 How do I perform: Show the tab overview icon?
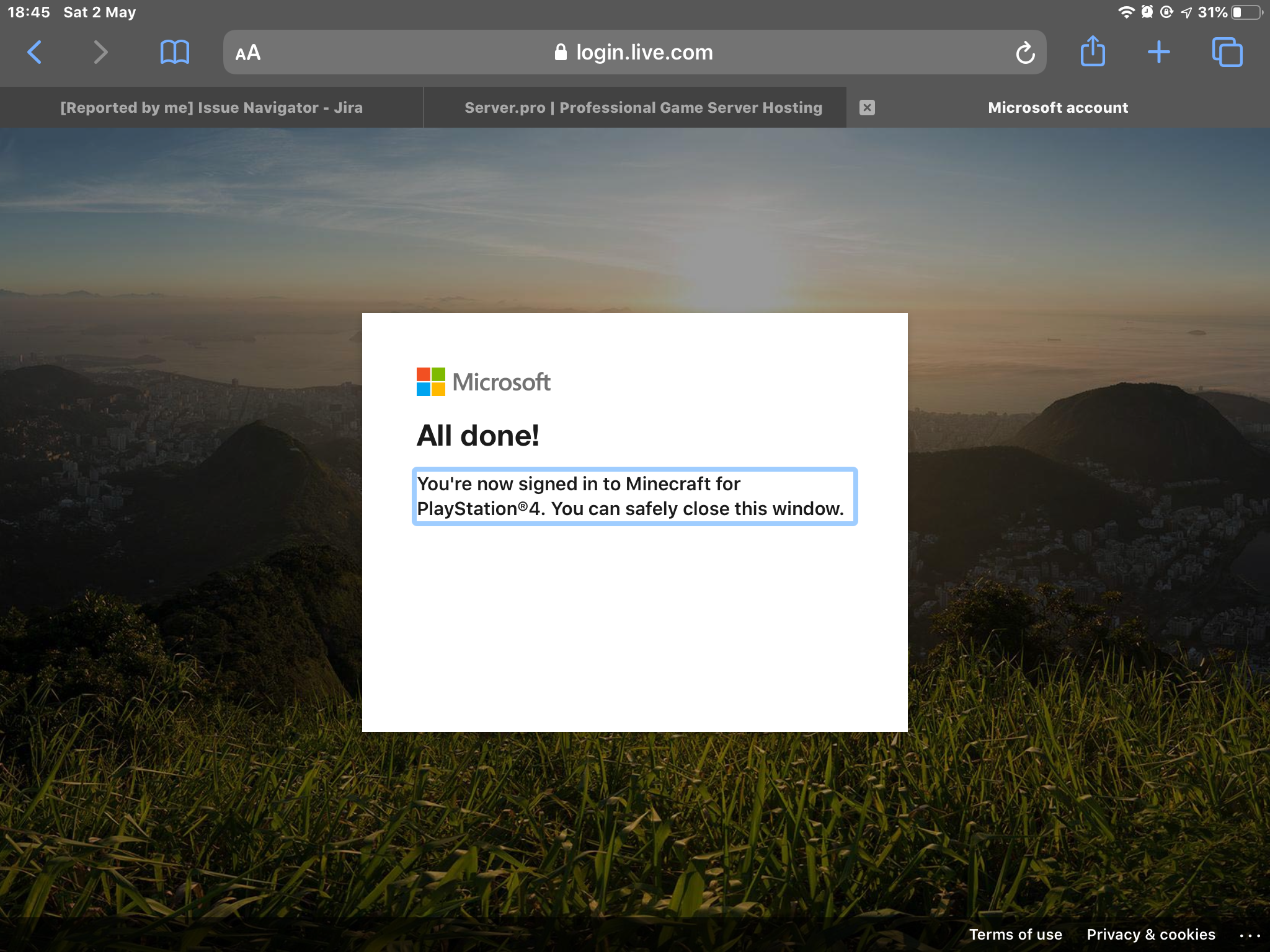pyautogui.click(x=1227, y=52)
